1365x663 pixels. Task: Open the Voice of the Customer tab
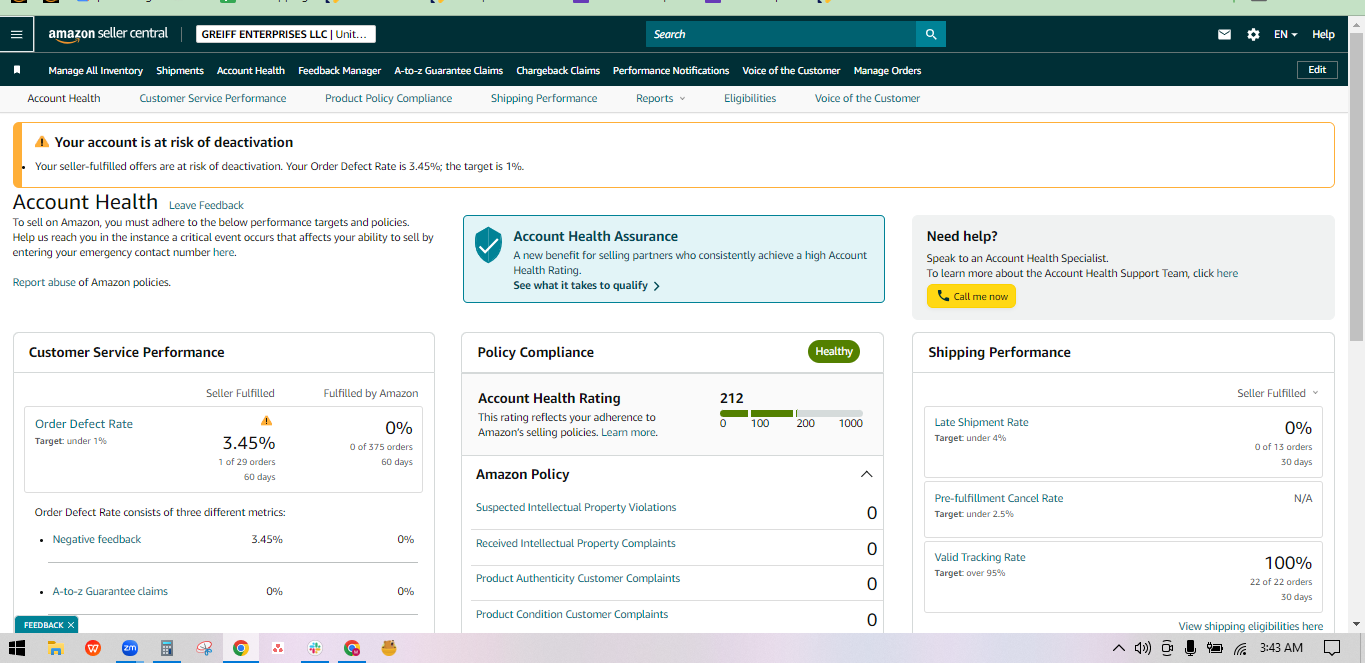tap(867, 98)
